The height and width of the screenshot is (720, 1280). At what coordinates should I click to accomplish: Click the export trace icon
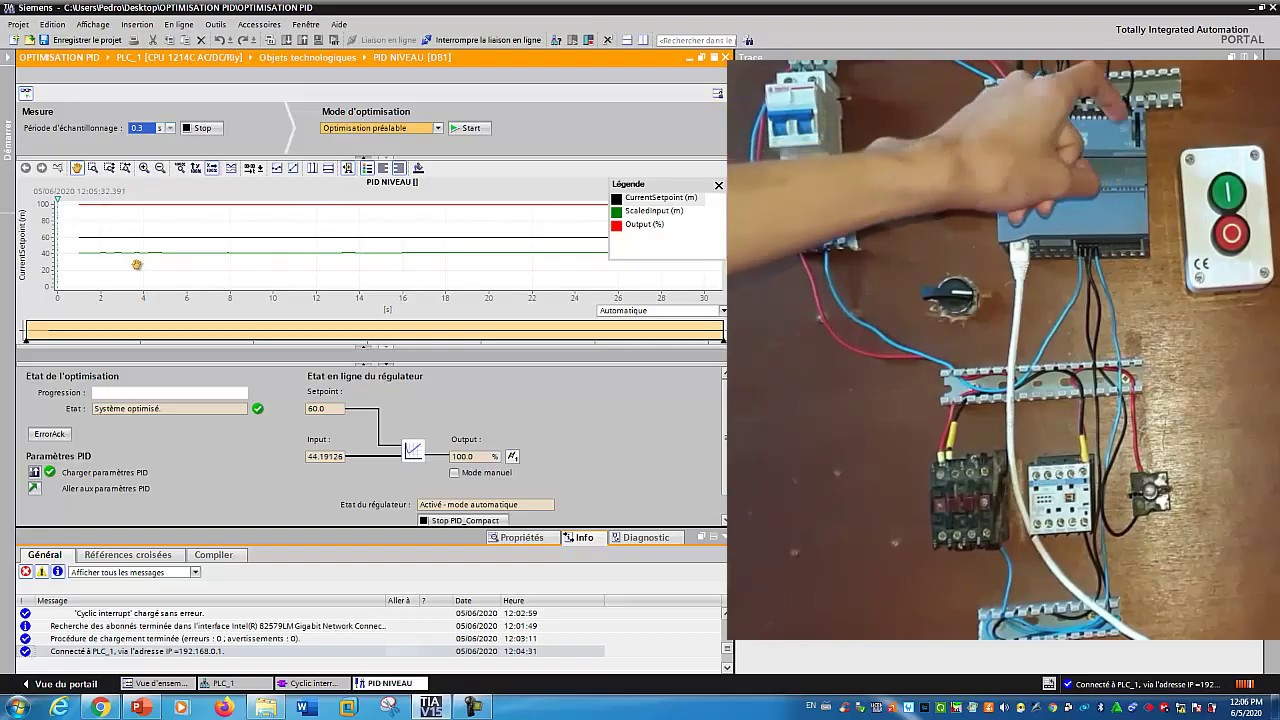[418, 168]
